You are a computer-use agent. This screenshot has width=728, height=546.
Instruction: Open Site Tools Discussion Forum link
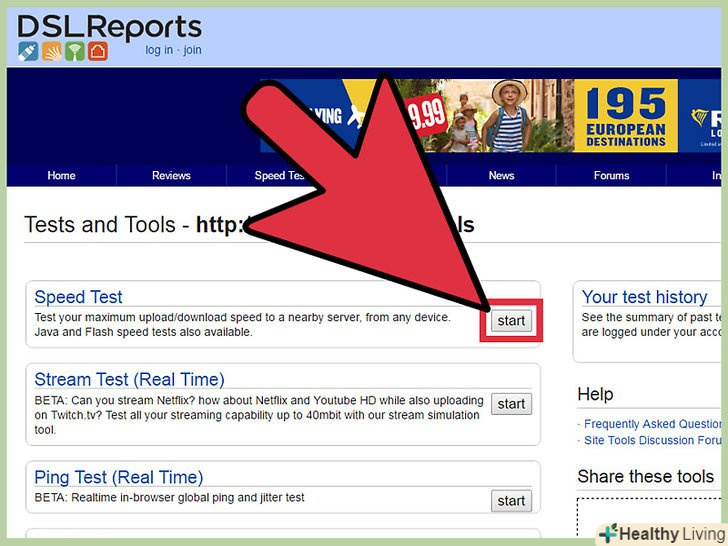(x=652, y=440)
